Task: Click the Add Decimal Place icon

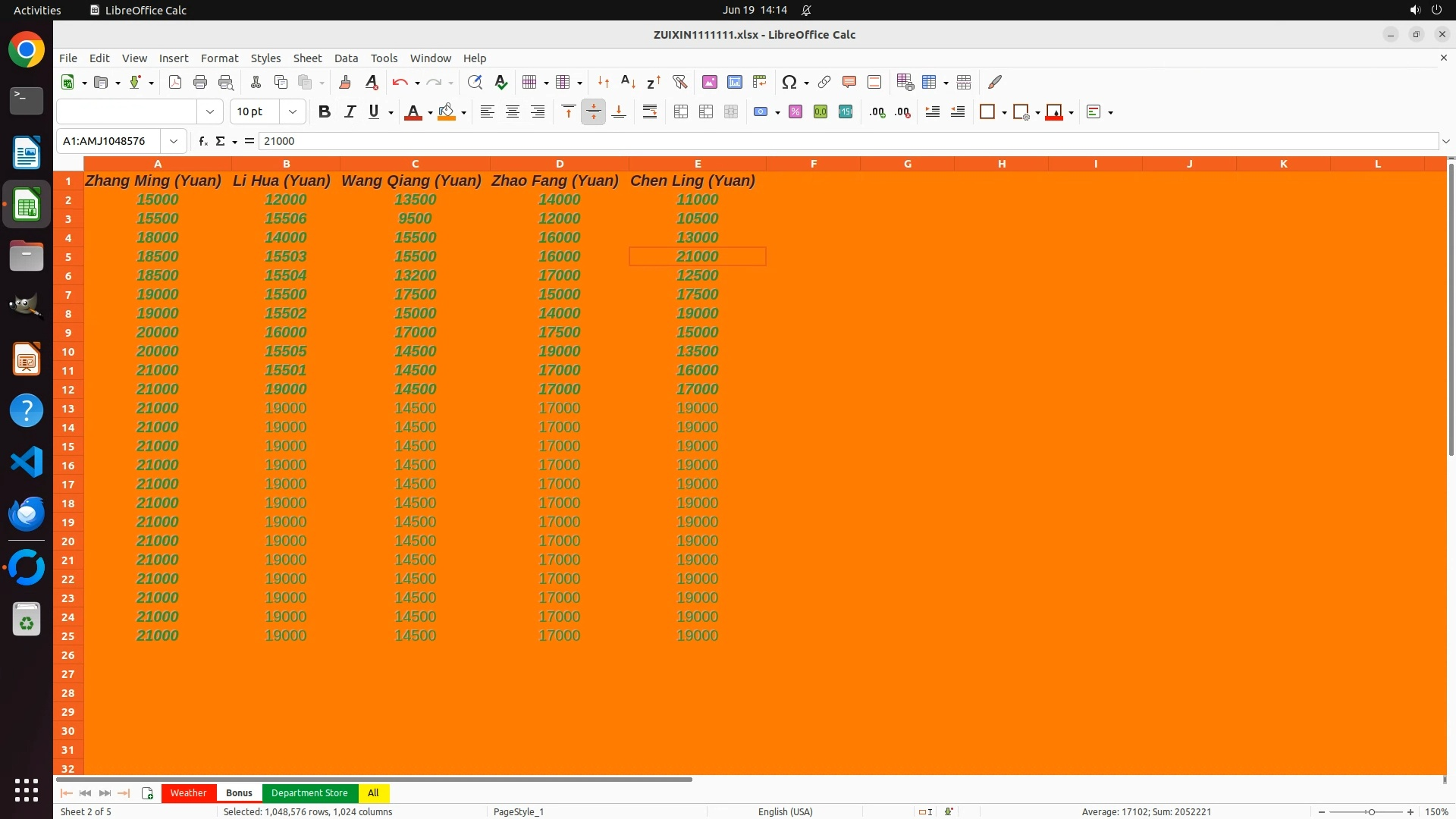Action: pos(877,112)
